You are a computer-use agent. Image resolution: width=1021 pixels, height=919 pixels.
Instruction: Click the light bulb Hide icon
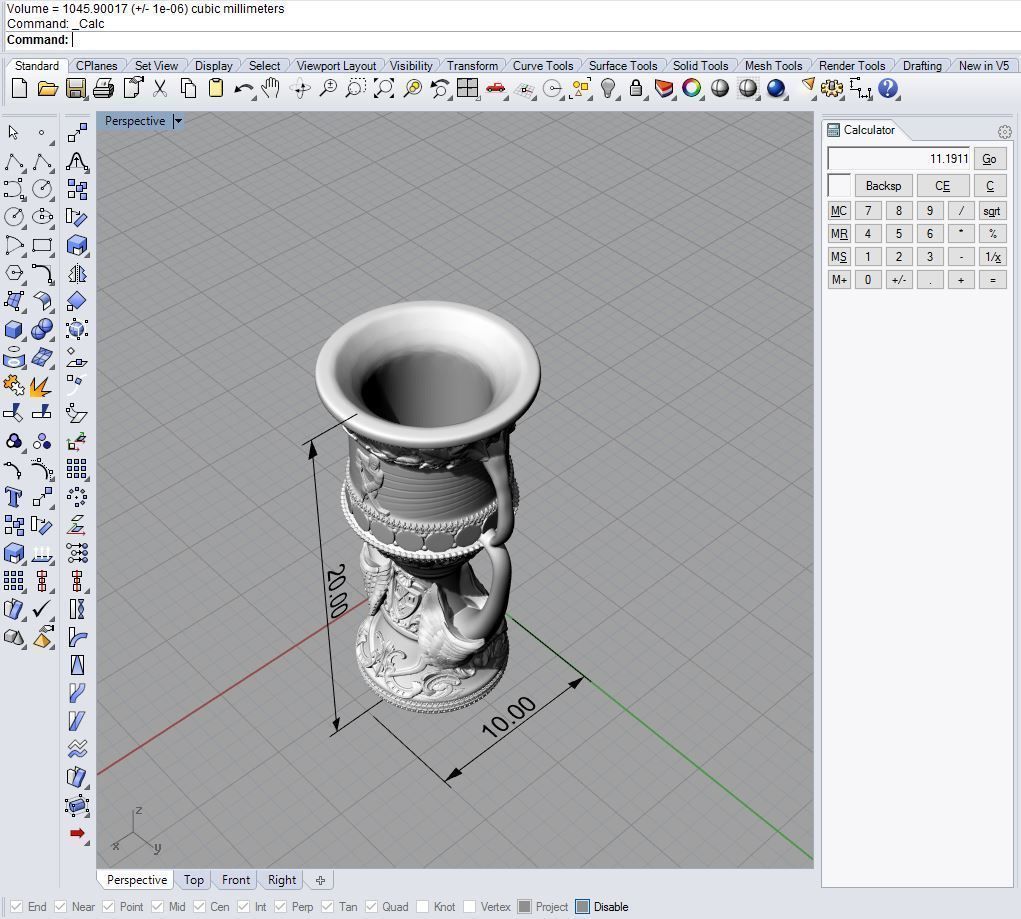pos(608,88)
